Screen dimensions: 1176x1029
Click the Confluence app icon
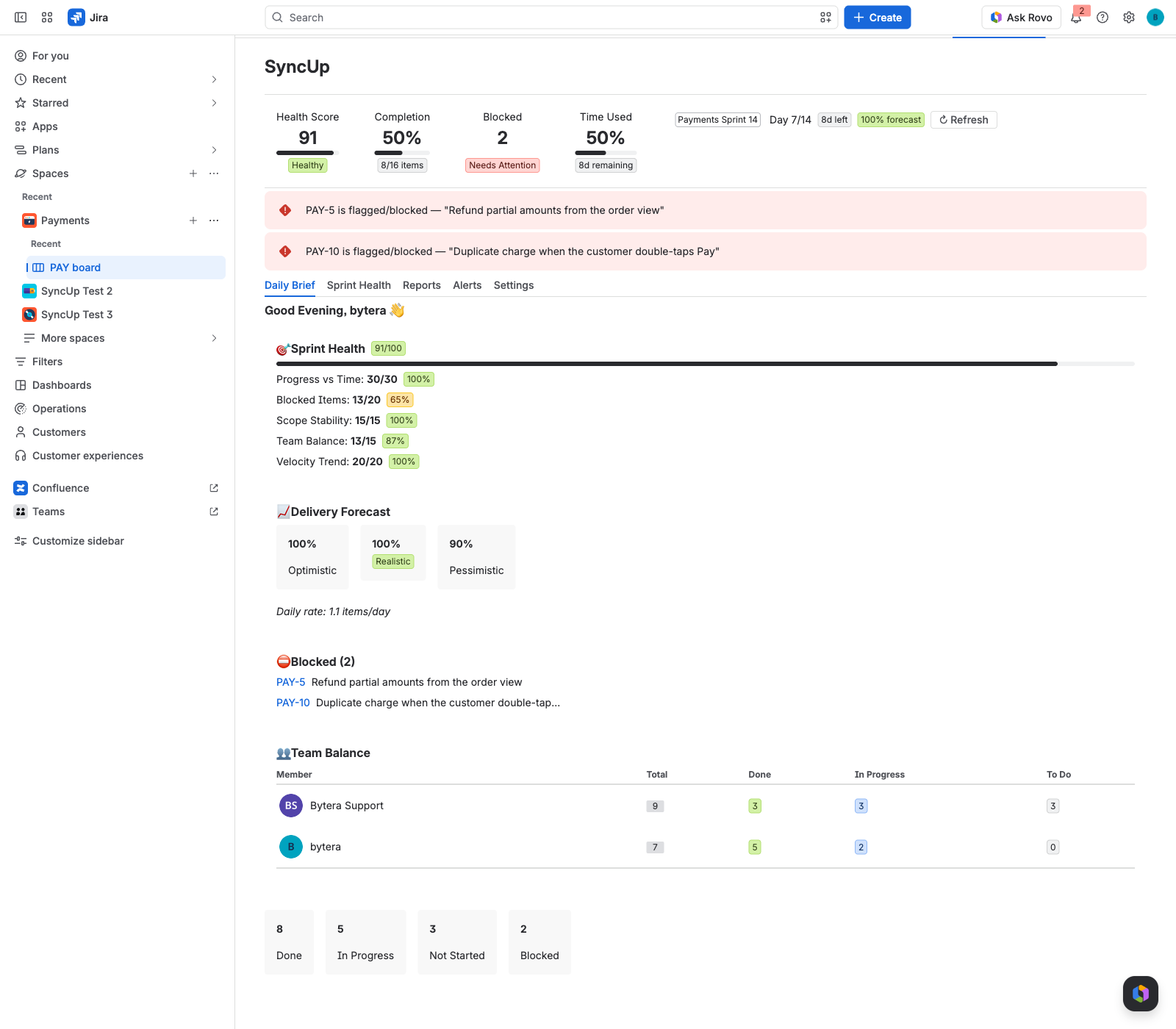21,488
